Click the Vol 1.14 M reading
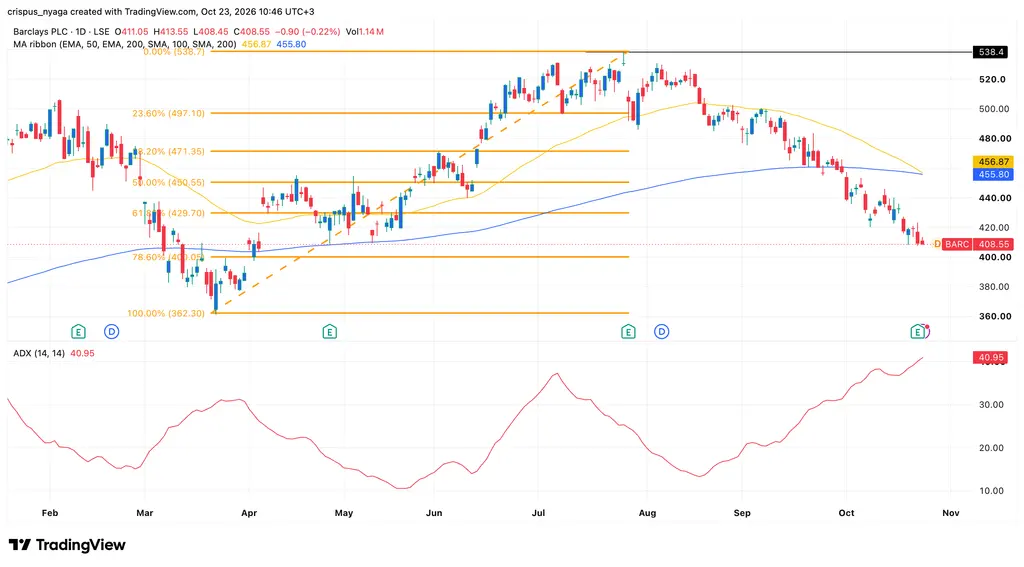Screen dimensions: 1024x567 point(364,31)
